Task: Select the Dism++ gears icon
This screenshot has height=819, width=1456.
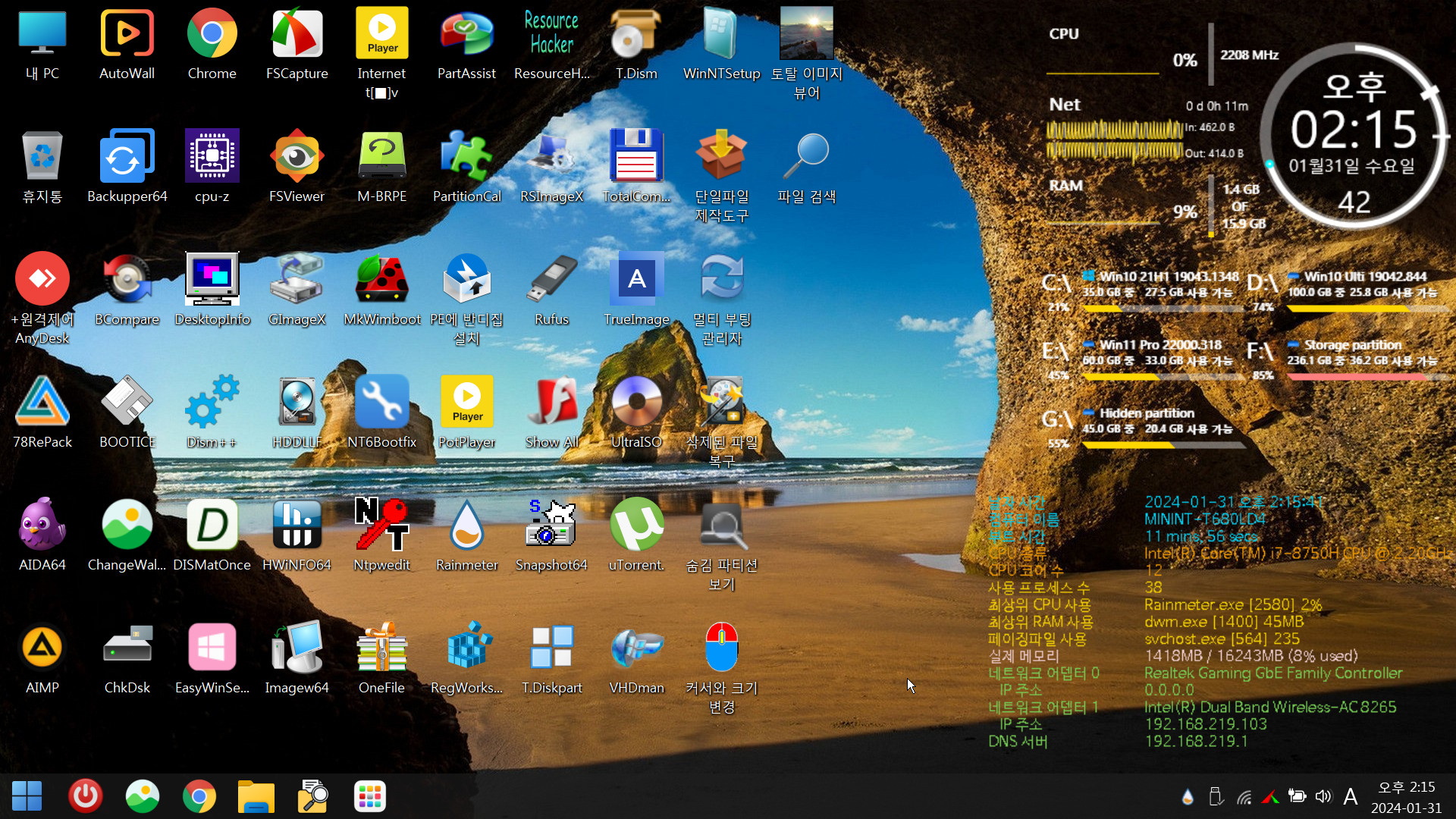Action: 212,413
